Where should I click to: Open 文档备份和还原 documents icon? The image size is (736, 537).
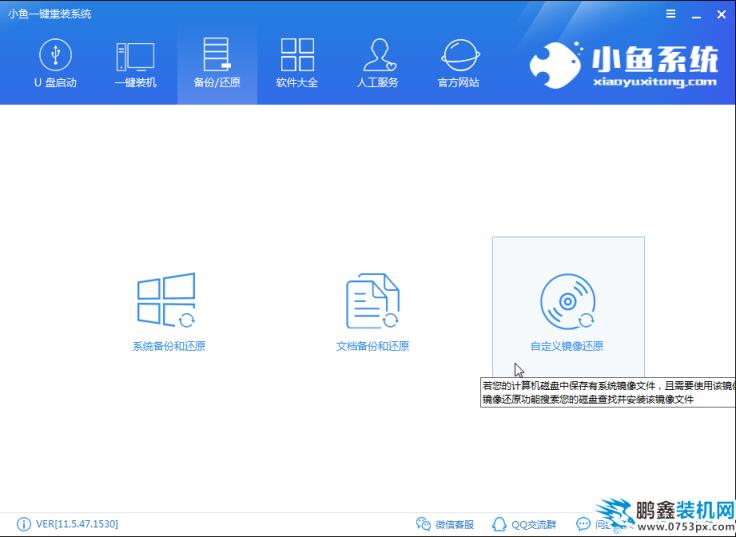tap(373, 301)
